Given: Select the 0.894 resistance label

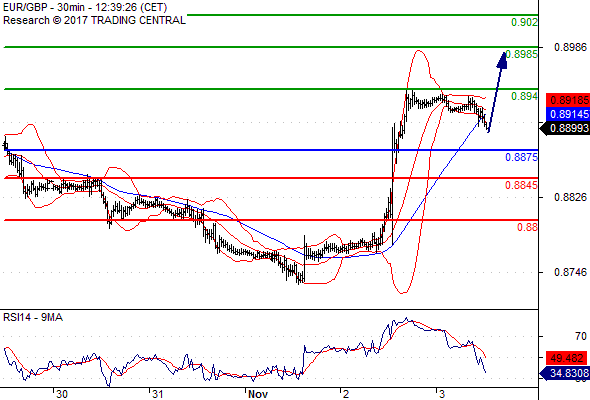Looking at the screenshot, I should 524,96.
